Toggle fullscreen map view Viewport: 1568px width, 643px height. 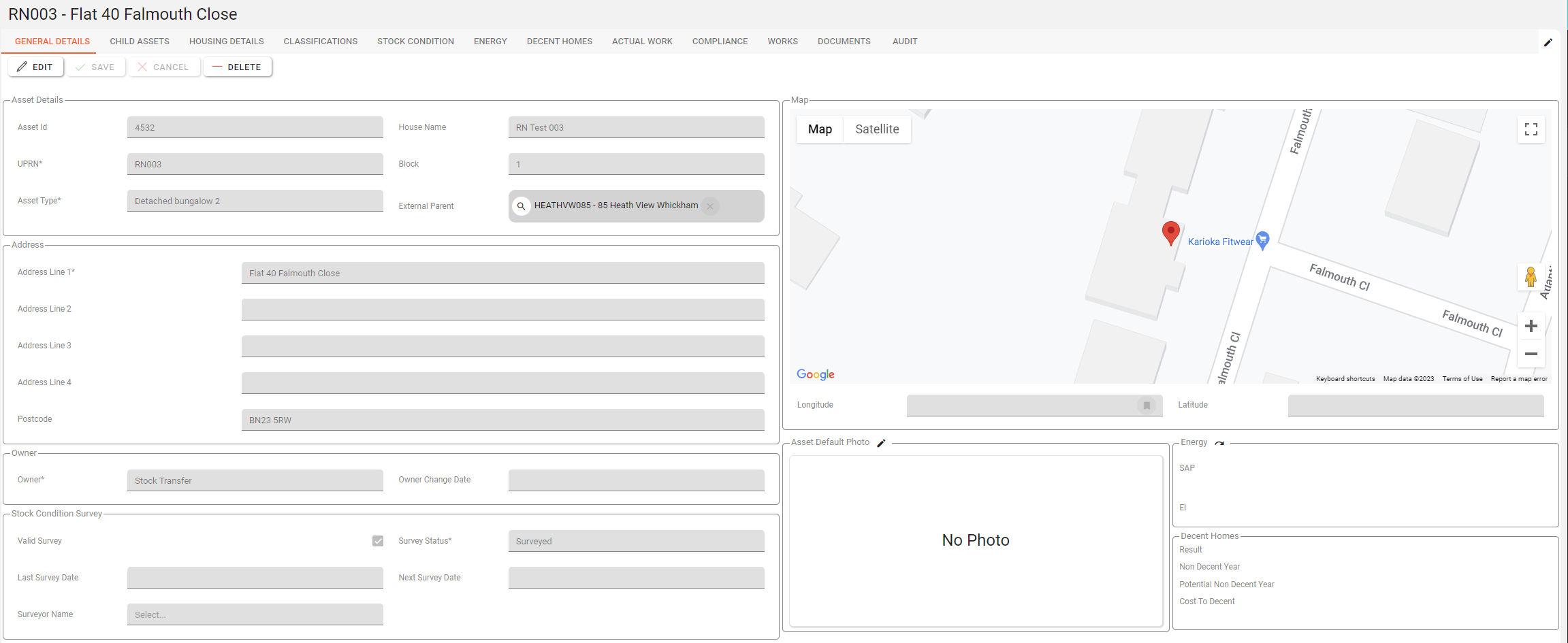[1531, 129]
